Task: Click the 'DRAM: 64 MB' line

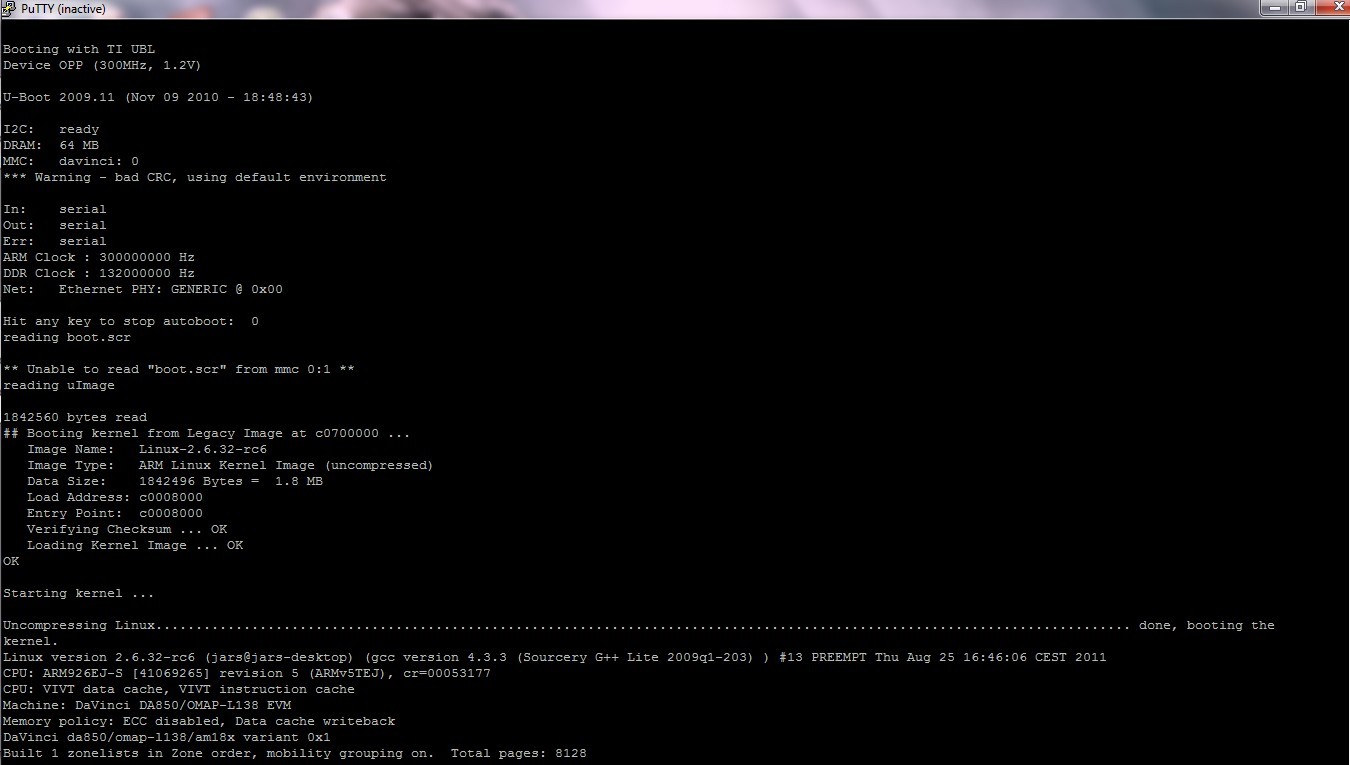Action: (x=51, y=145)
